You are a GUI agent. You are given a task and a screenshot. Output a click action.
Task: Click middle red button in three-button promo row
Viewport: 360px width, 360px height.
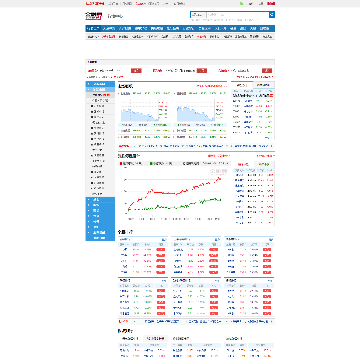202,70
